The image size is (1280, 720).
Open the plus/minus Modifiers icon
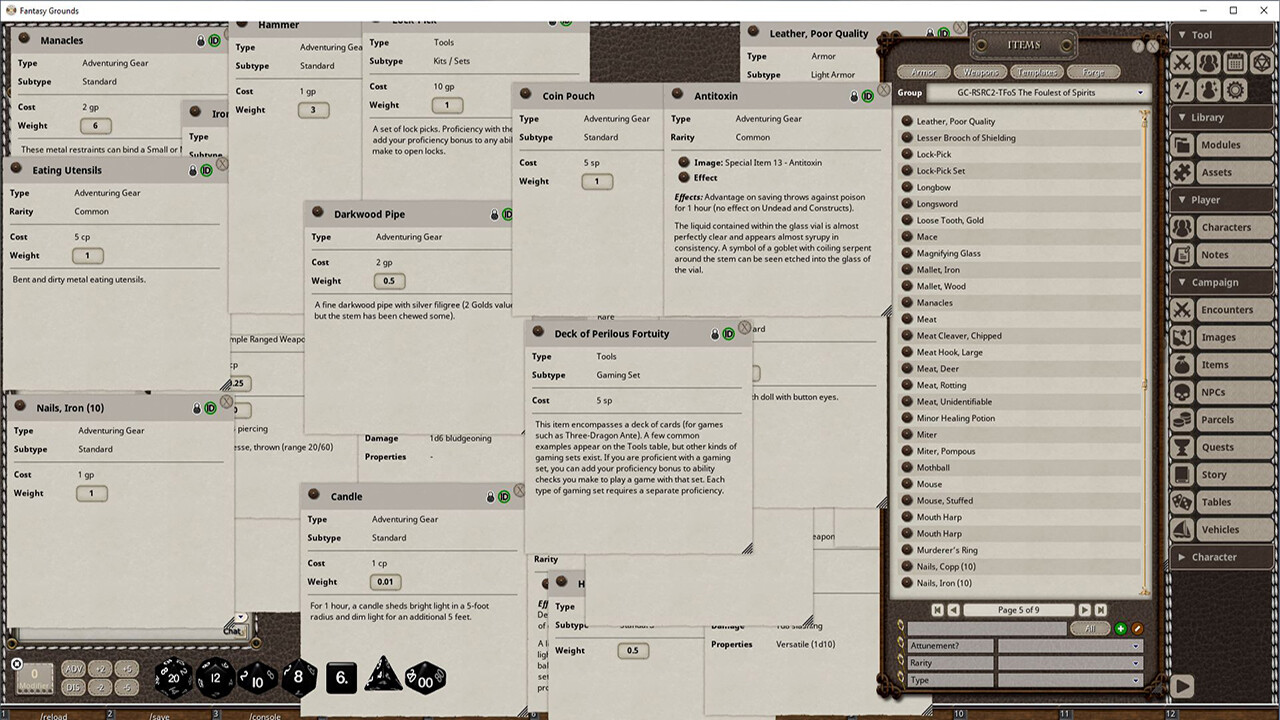click(1183, 90)
